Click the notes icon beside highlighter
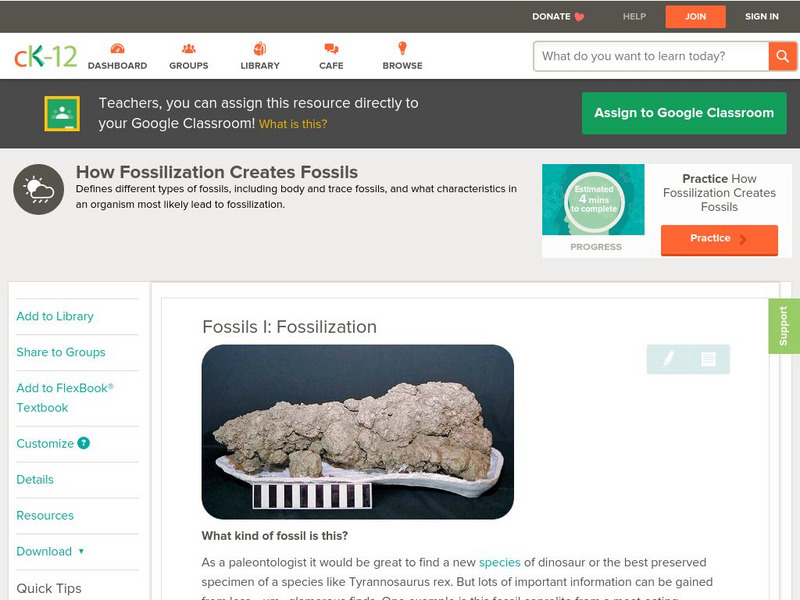 coord(708,359)
